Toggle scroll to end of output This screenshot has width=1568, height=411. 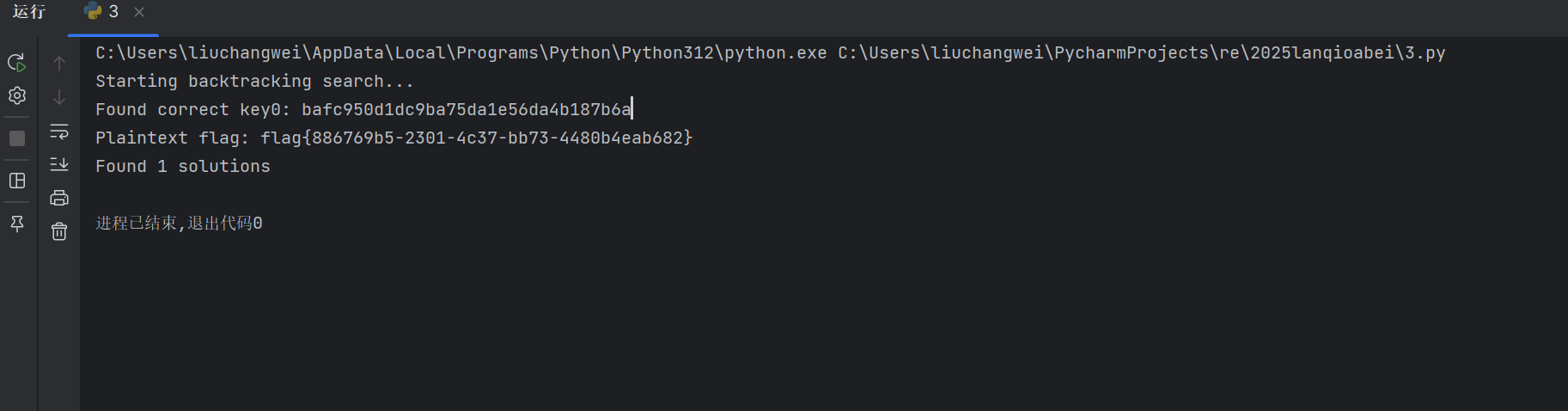tap(59, 164)
